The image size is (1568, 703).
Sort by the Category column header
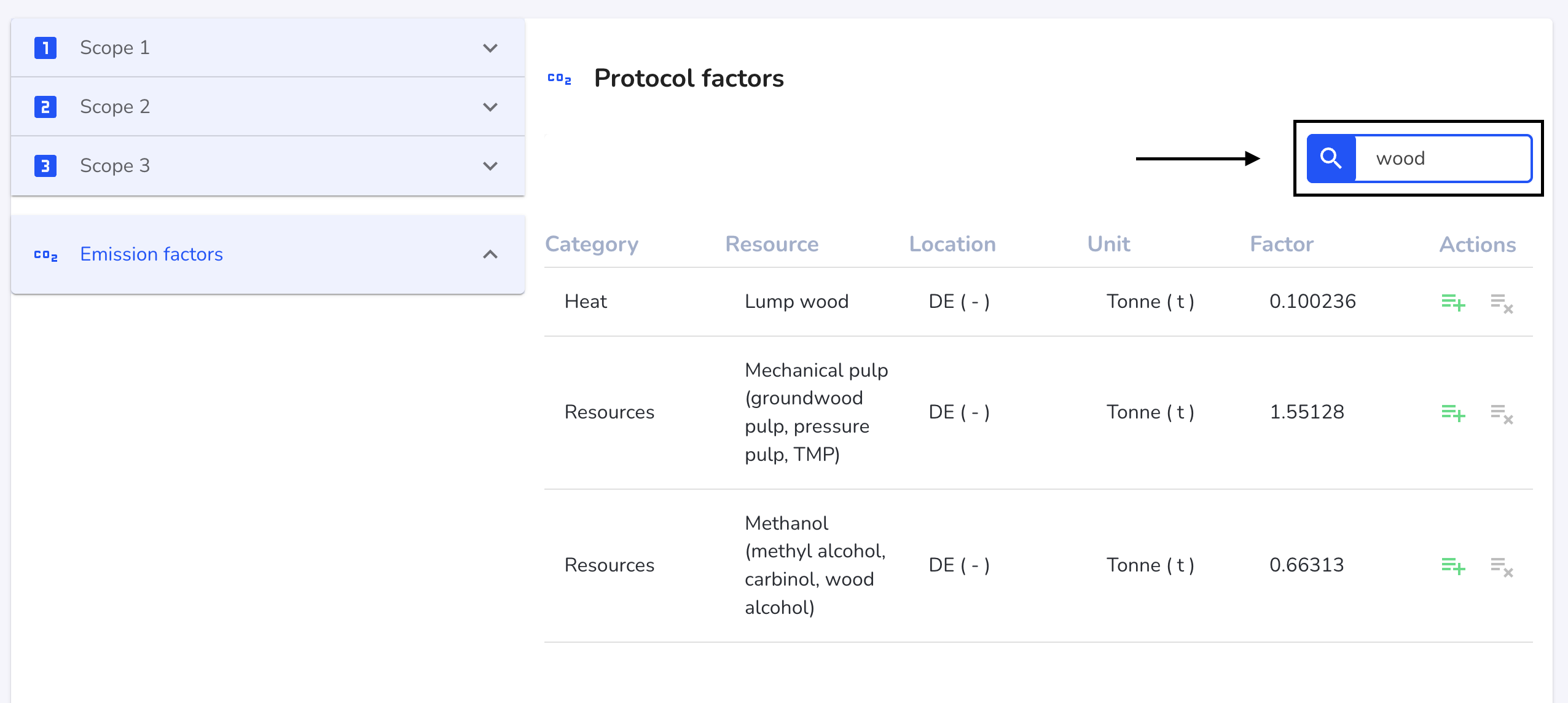coord(592,245)
